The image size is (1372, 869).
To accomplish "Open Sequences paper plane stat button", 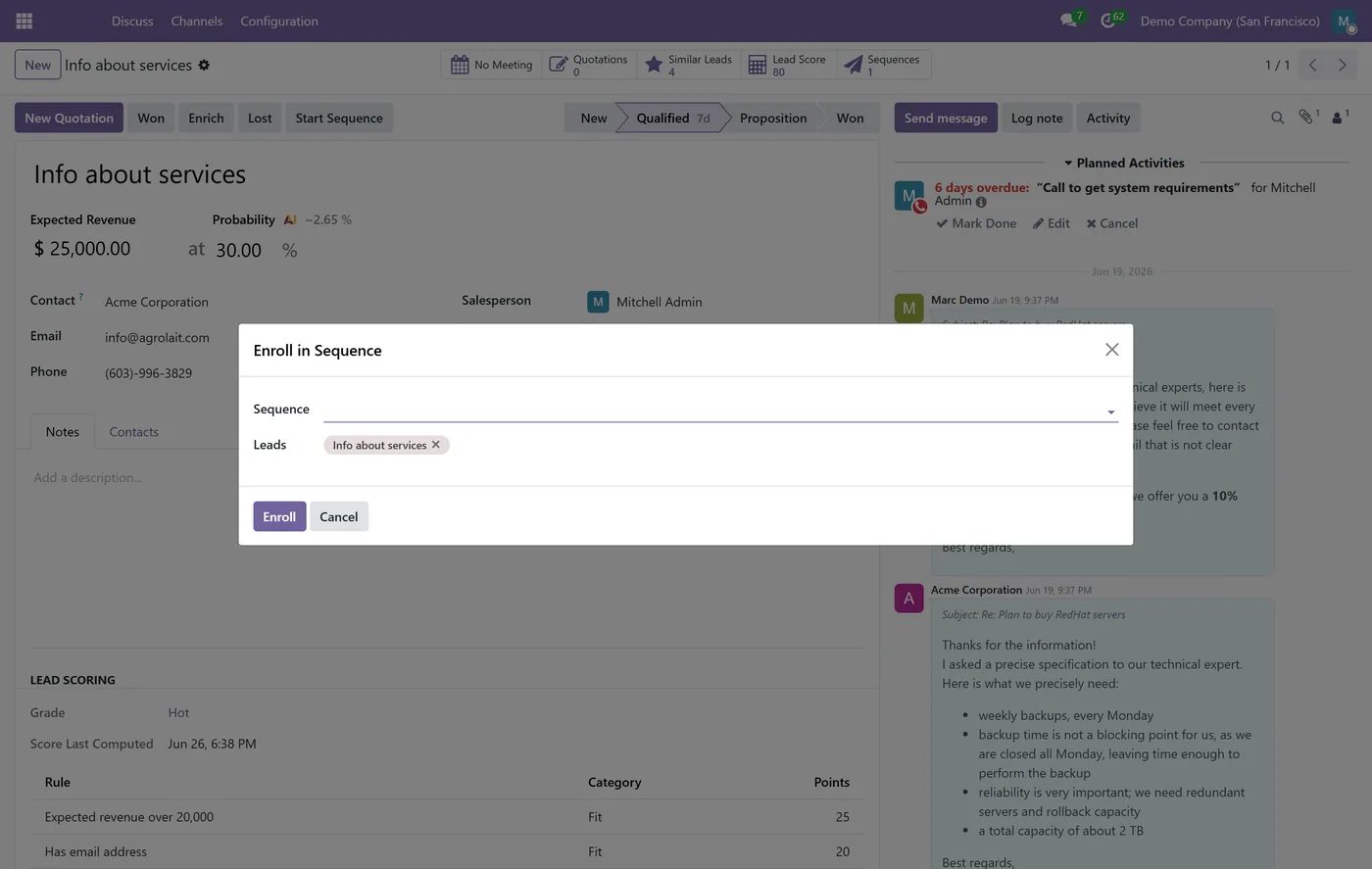I will (x=882, y=65).
